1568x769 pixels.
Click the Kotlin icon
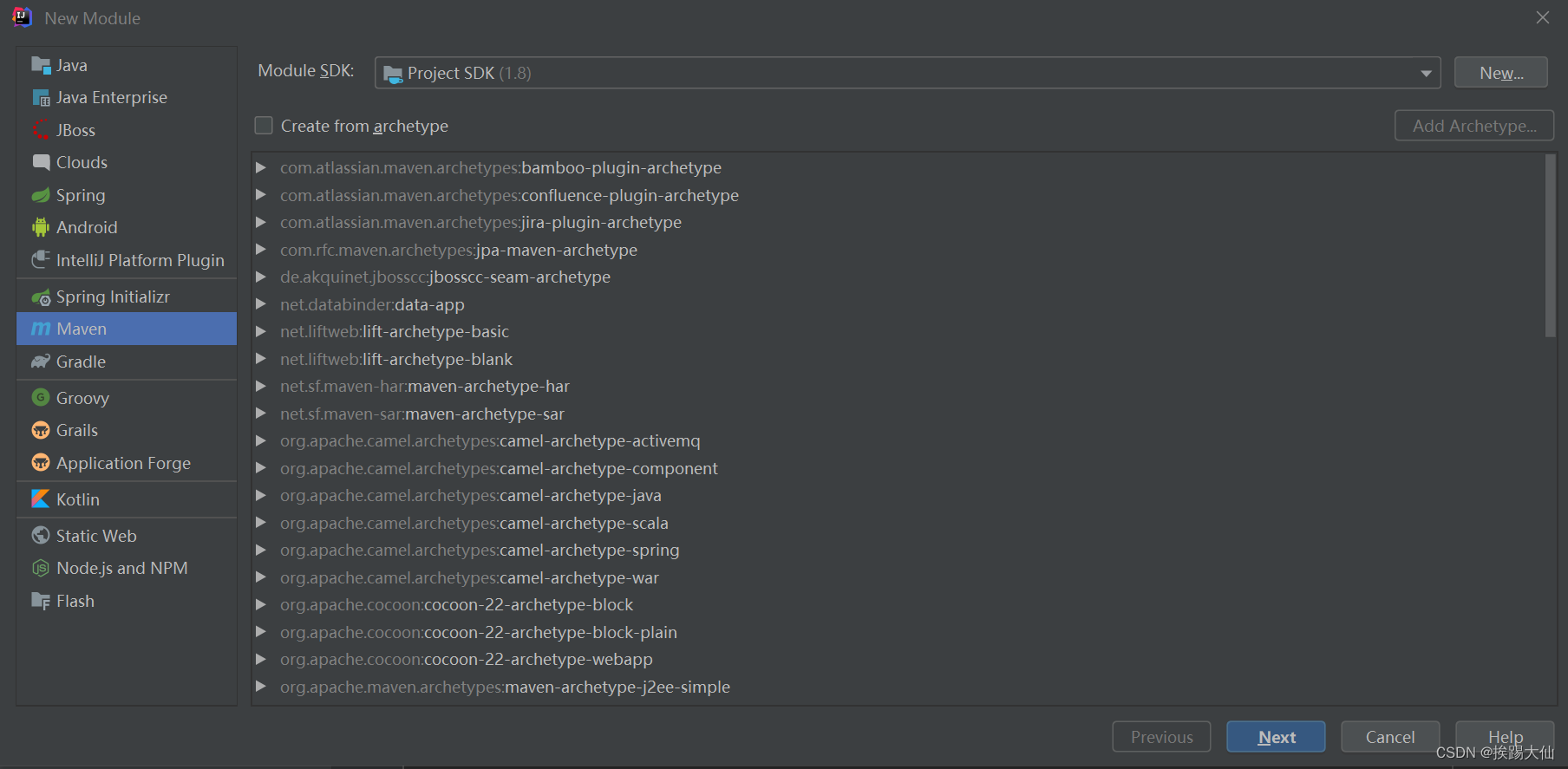(x=41, y=499)
